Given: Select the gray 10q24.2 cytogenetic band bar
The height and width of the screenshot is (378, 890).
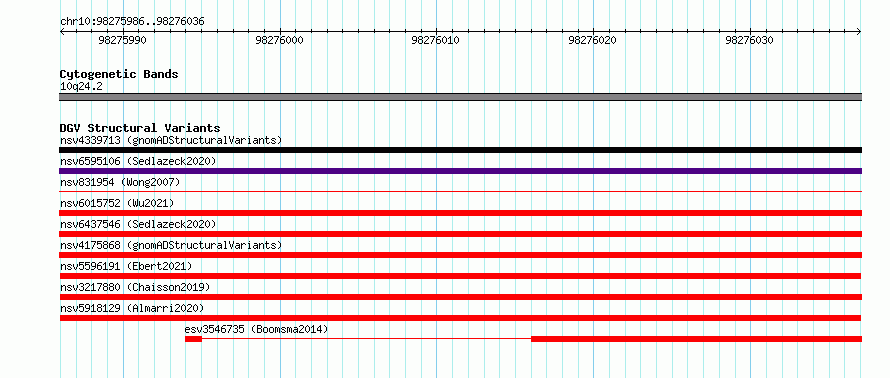Looking at the screenshot, I should click(x=460, y=97).
